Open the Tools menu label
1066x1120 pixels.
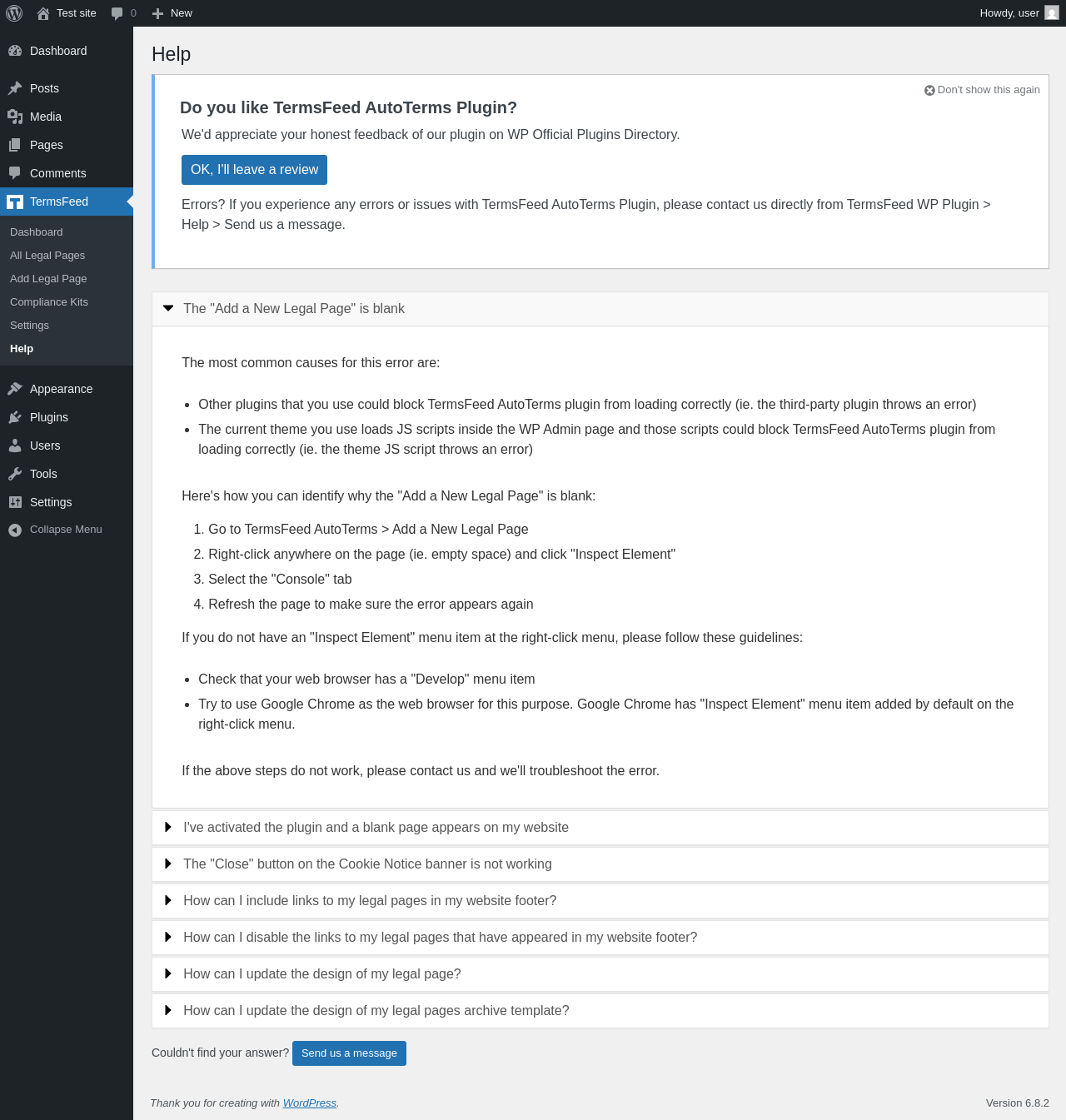[43, 474]
